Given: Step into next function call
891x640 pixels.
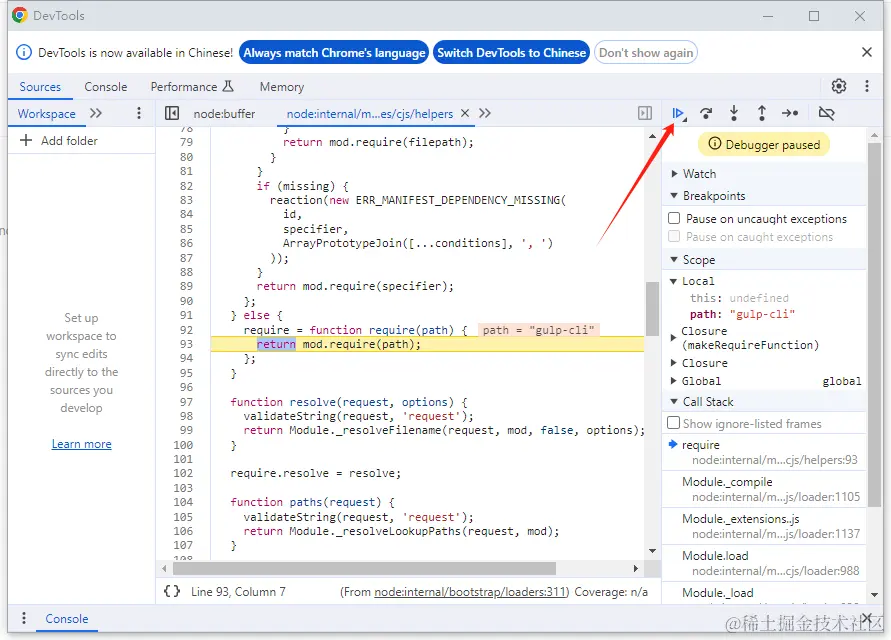Looking at the screenshot, I should tap(734, 114).
